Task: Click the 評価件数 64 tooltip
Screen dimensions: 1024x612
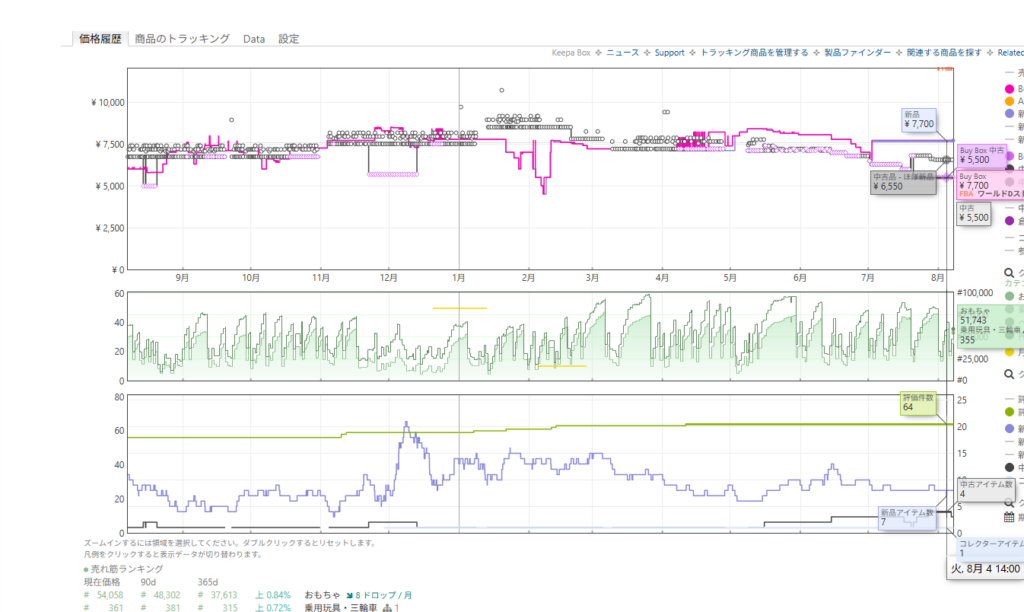Action: point(918,402)
